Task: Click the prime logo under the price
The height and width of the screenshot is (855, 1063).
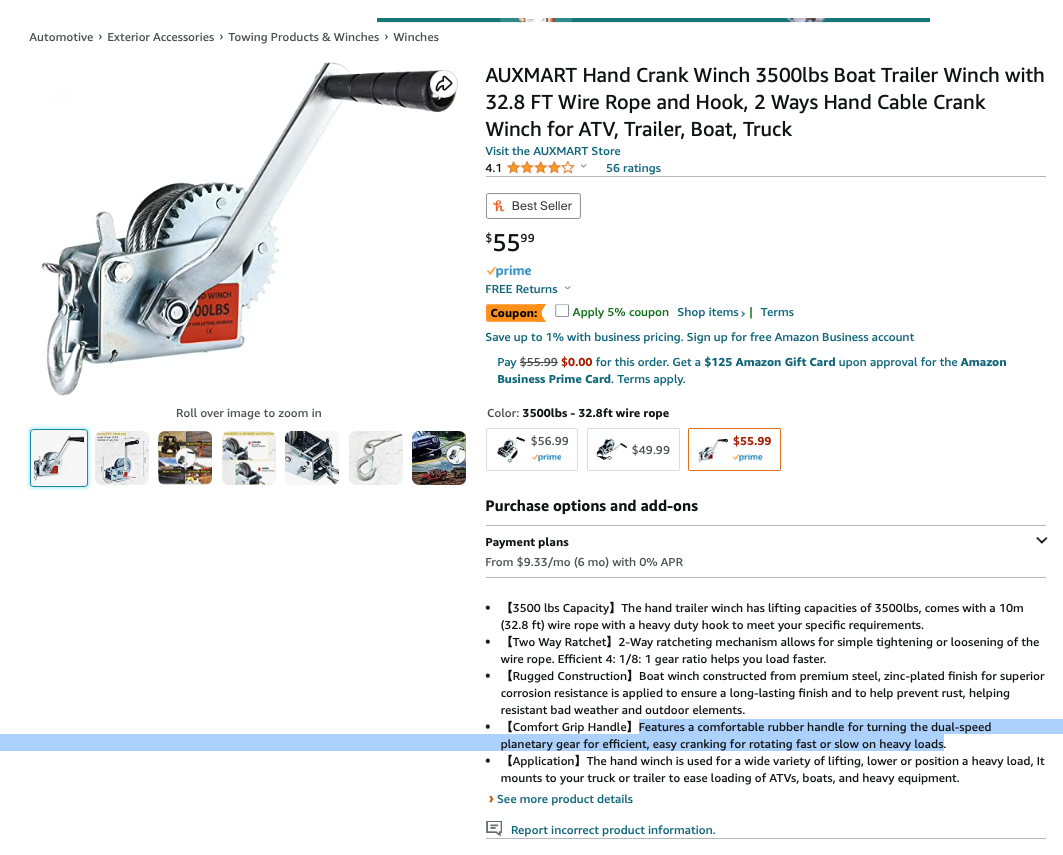Action: point(508,271)
